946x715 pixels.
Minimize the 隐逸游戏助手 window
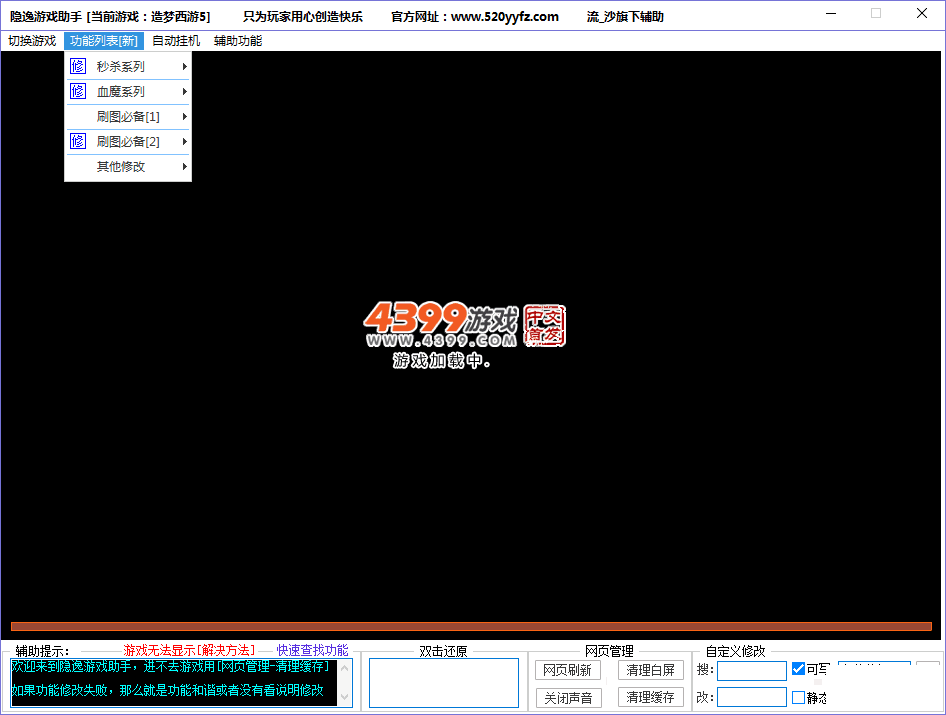click(x=831, y=14)
